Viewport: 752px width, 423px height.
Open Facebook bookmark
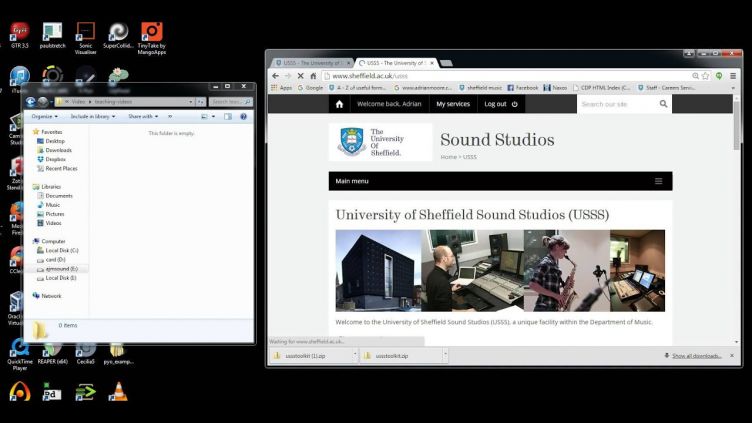click(522, 88)
